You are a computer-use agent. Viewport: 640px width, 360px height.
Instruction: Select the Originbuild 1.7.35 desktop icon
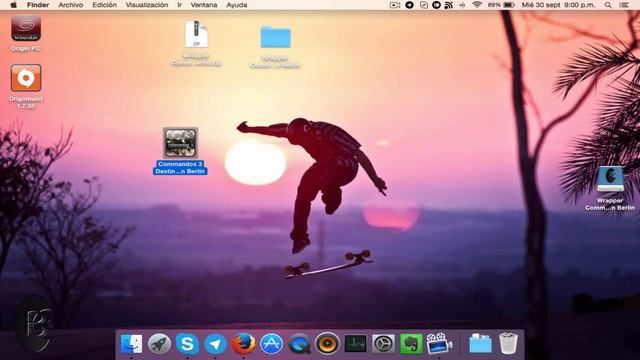pos(26,78)
